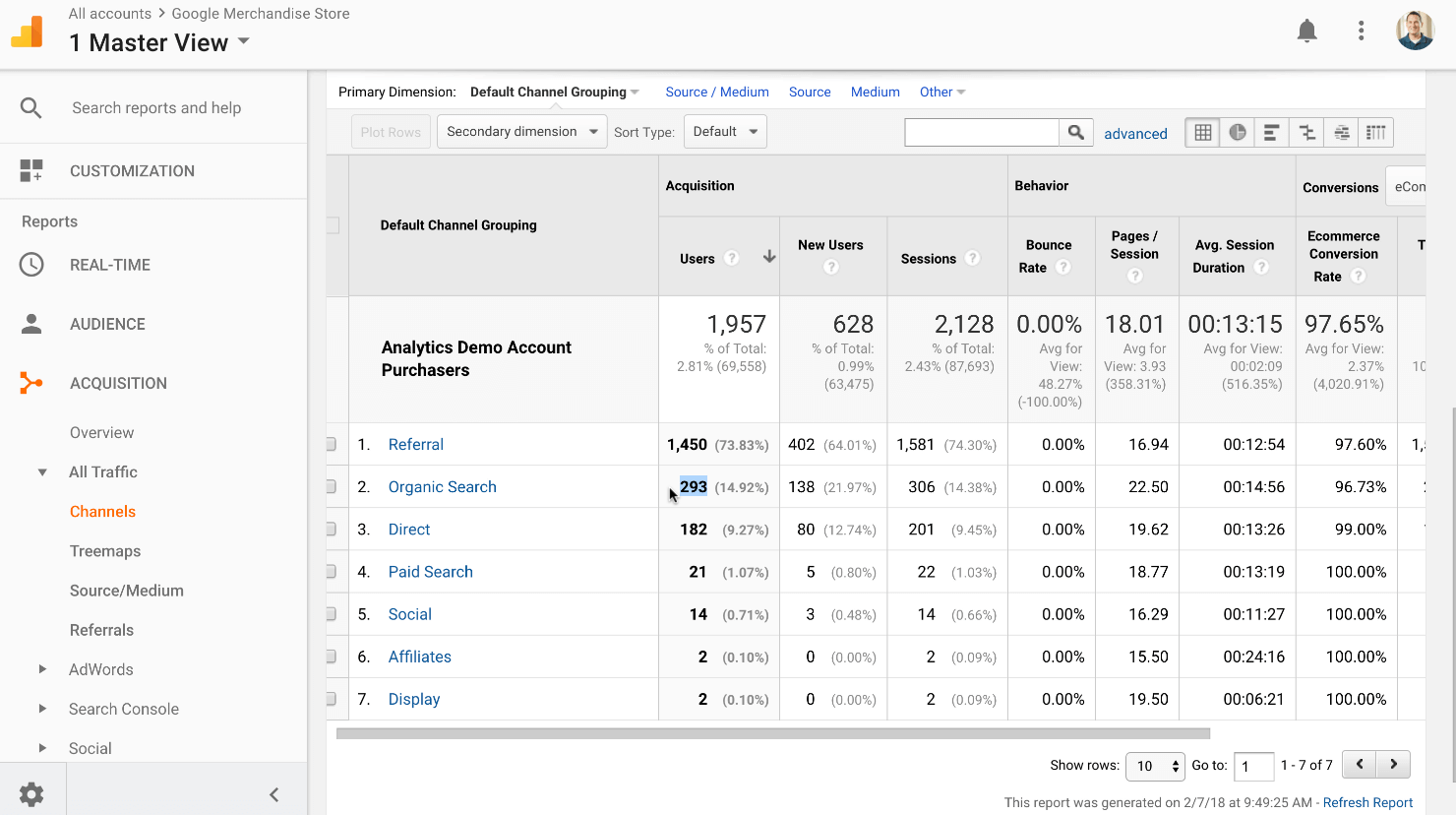The height and width of the screenshot is (815, 1456).
Task: Open the notifications bell
Action: (x=1306, y=31)
